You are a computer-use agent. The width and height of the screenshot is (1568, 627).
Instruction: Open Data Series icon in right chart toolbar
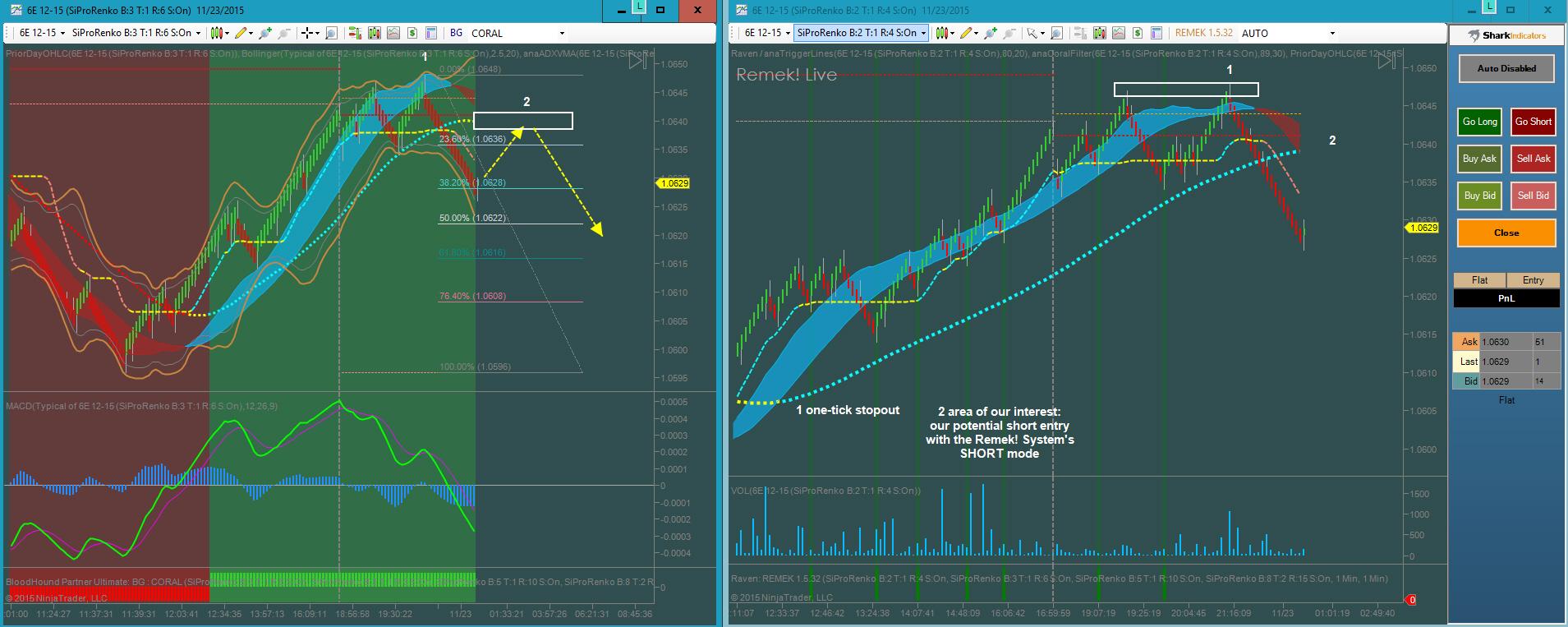(1100, 33)
